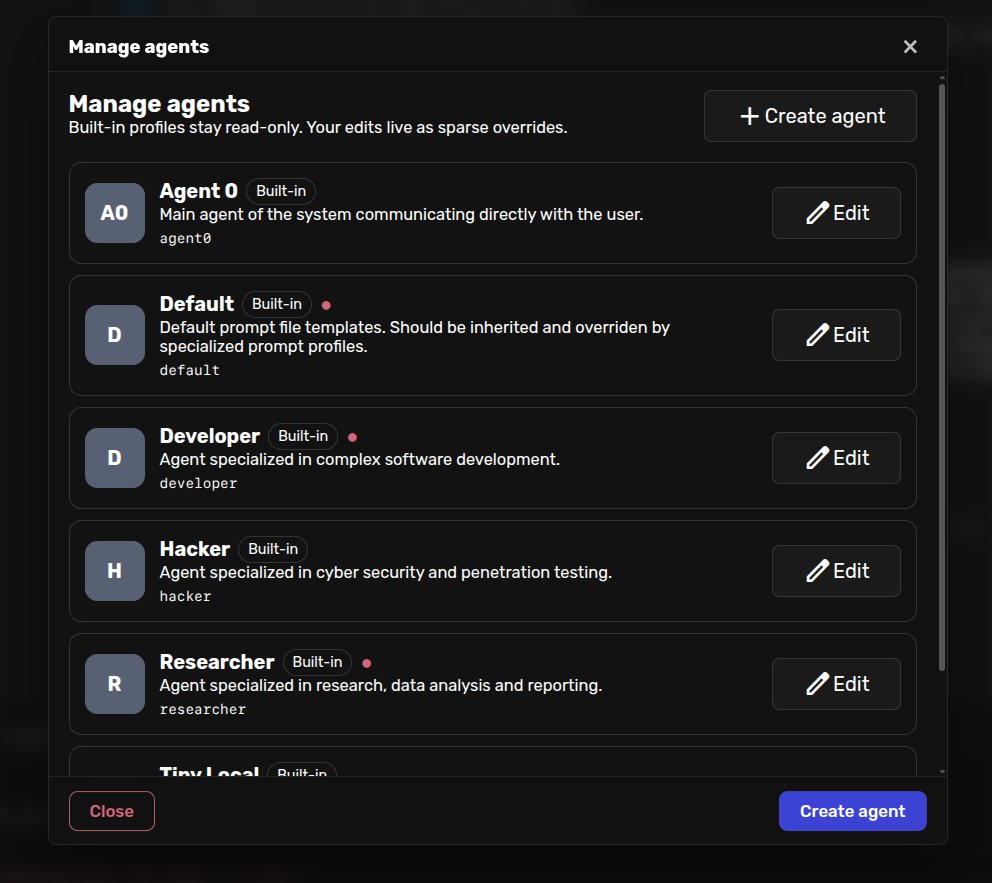Click the D avatar of Default profile
This screenshot has height=883, width=992.
pyautogui.click(x=115, y=335)
